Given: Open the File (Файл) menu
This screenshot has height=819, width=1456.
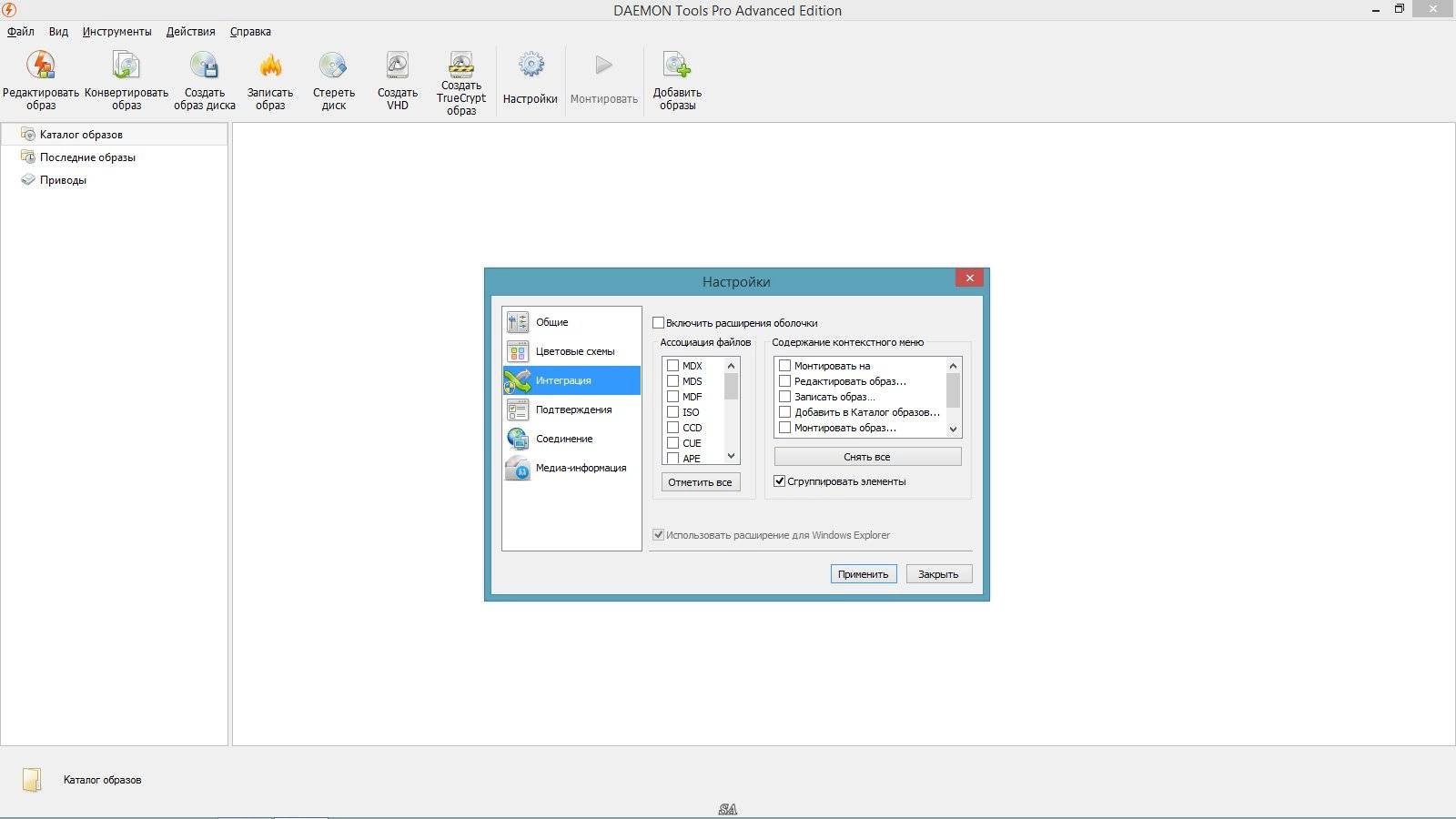Looking at the screenshot, I should [x=21, y=32].
